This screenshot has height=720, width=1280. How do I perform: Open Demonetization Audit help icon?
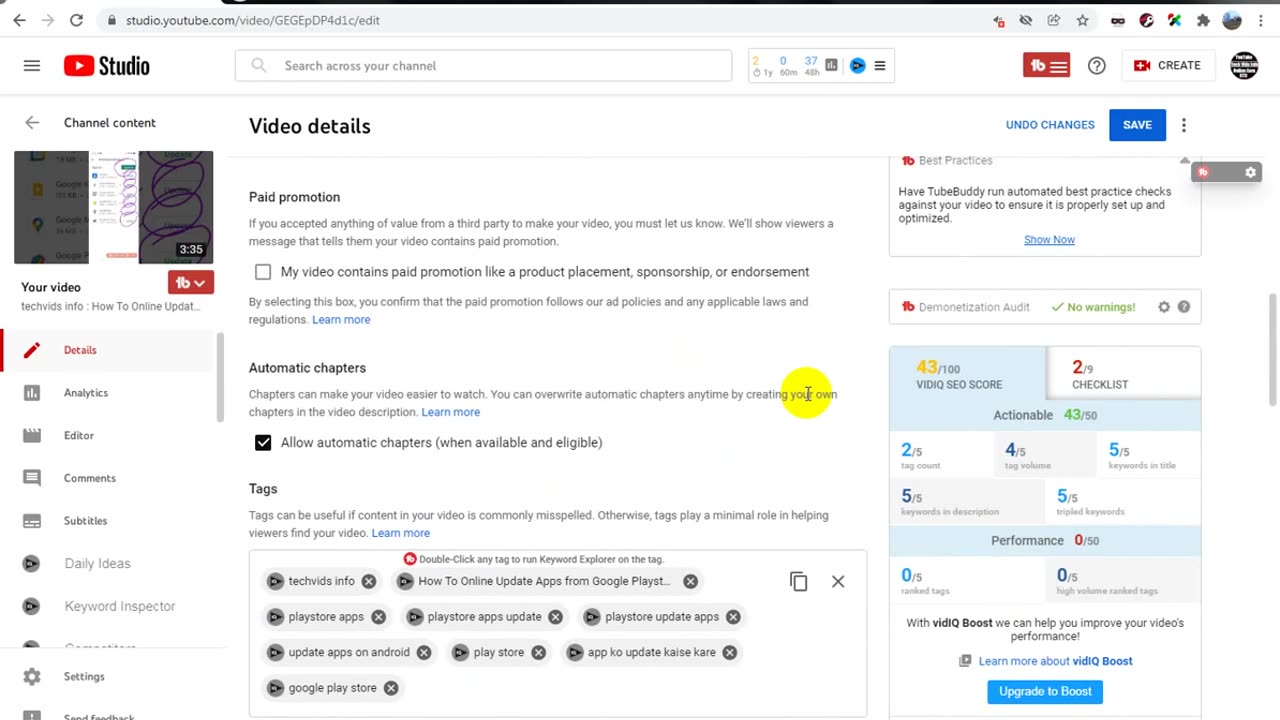(x=1184, y=307)
